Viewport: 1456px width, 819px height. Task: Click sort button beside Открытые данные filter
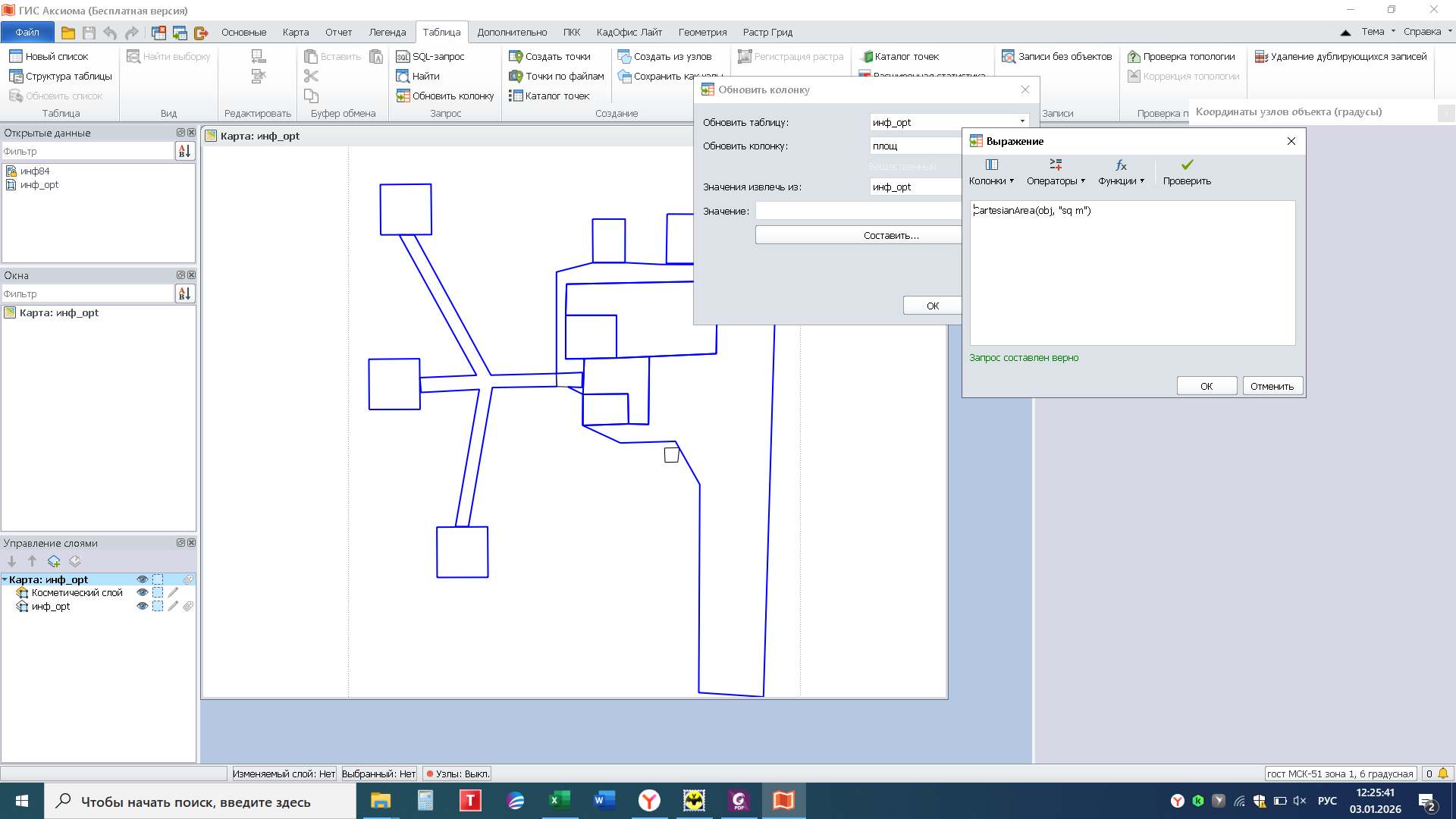click(184, 152)
